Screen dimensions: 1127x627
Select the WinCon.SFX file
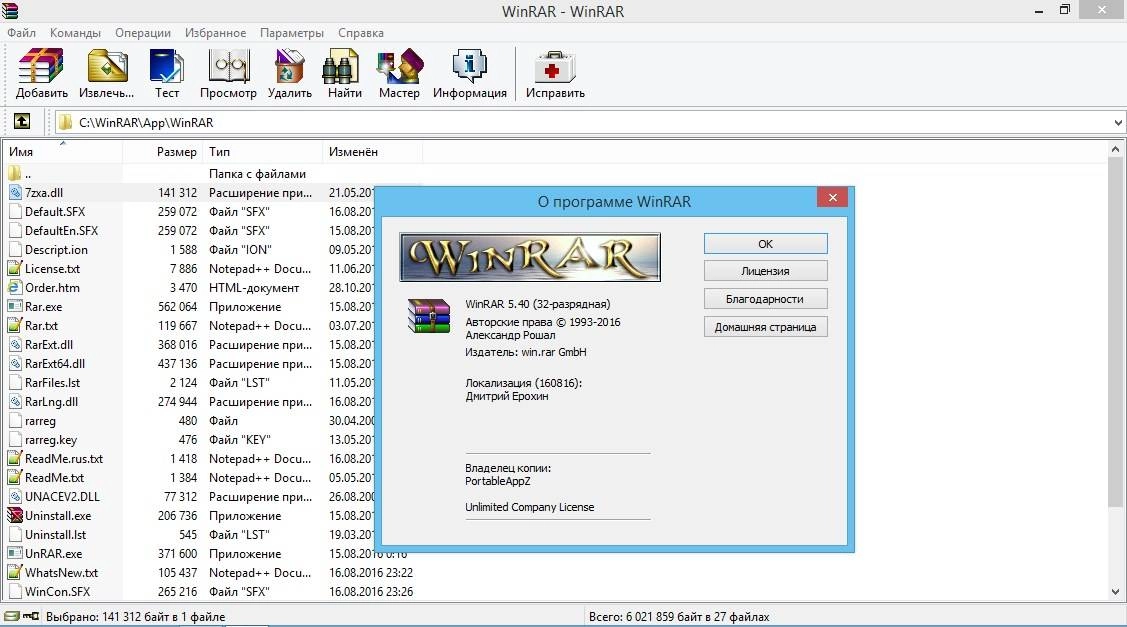(x=58, y=592)
